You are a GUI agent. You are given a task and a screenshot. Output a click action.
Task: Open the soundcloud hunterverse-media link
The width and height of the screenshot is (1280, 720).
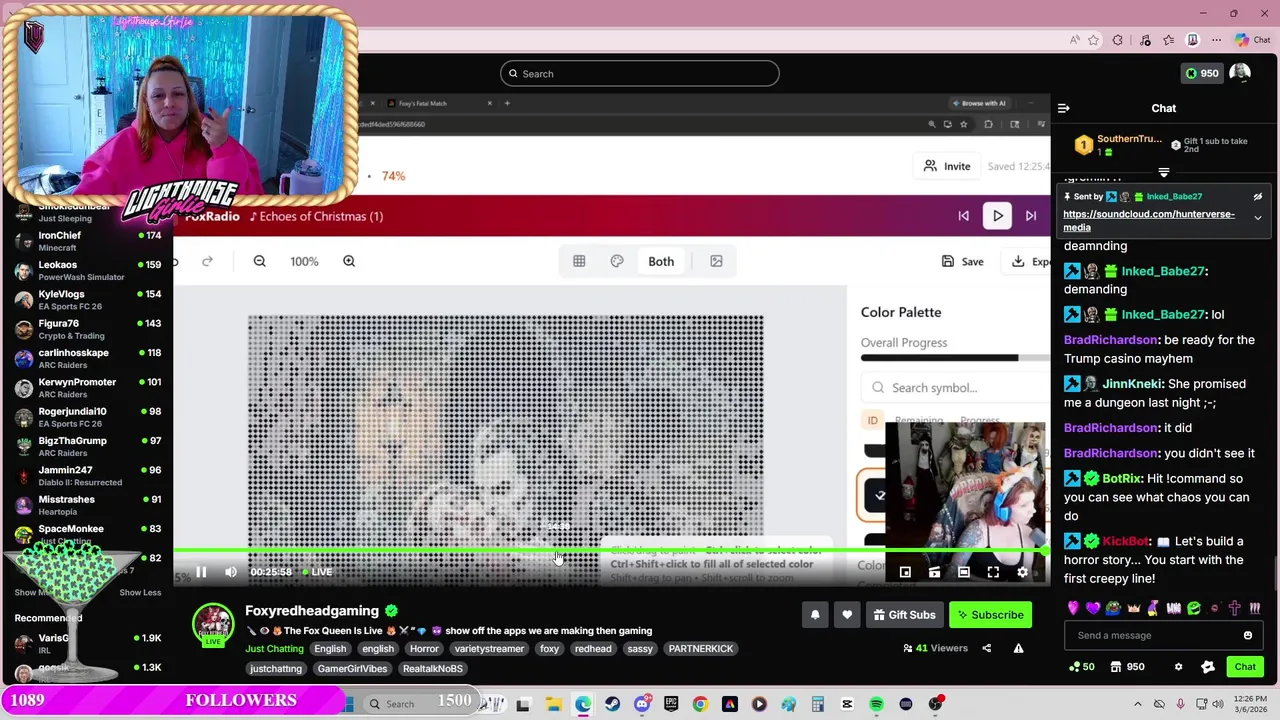tap(1149, 221)
